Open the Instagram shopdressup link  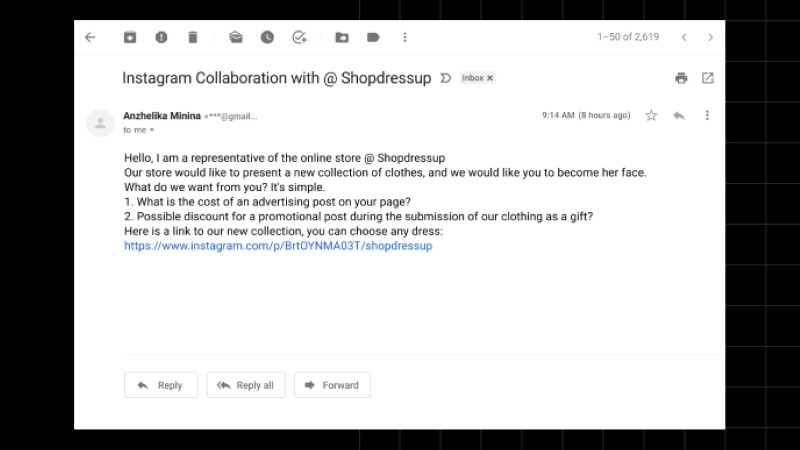tap(278, 246)
